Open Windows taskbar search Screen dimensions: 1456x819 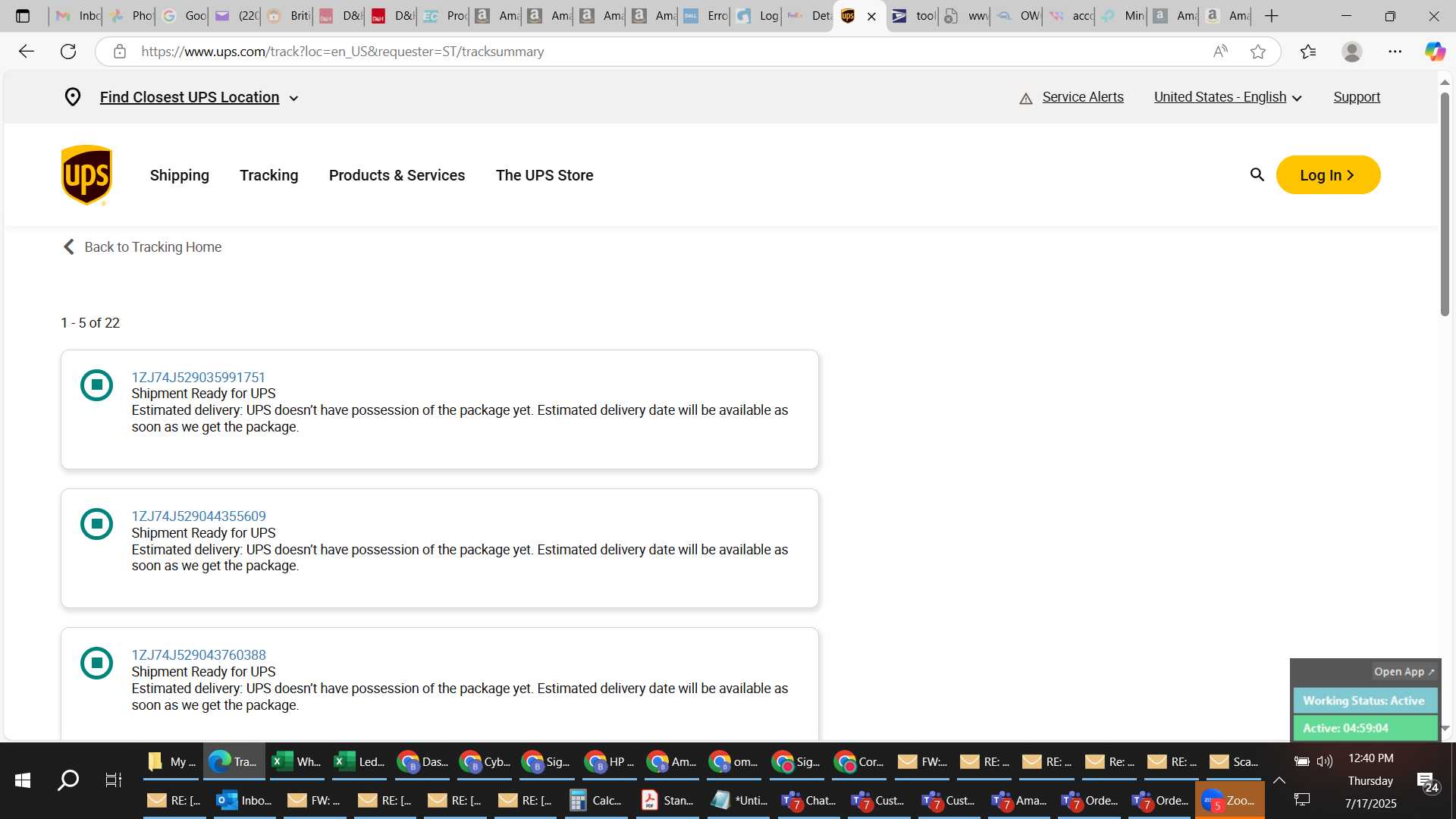pyautogui.click(x=68, y=780)
